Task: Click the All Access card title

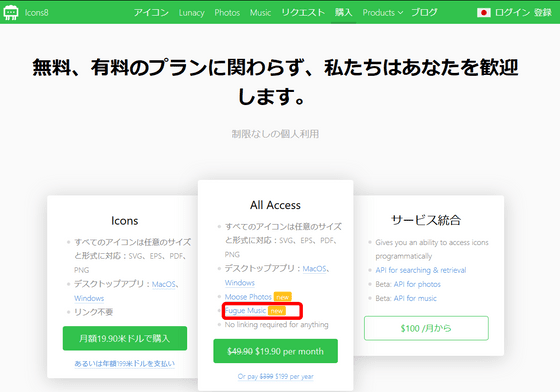Action: [275, 205]
